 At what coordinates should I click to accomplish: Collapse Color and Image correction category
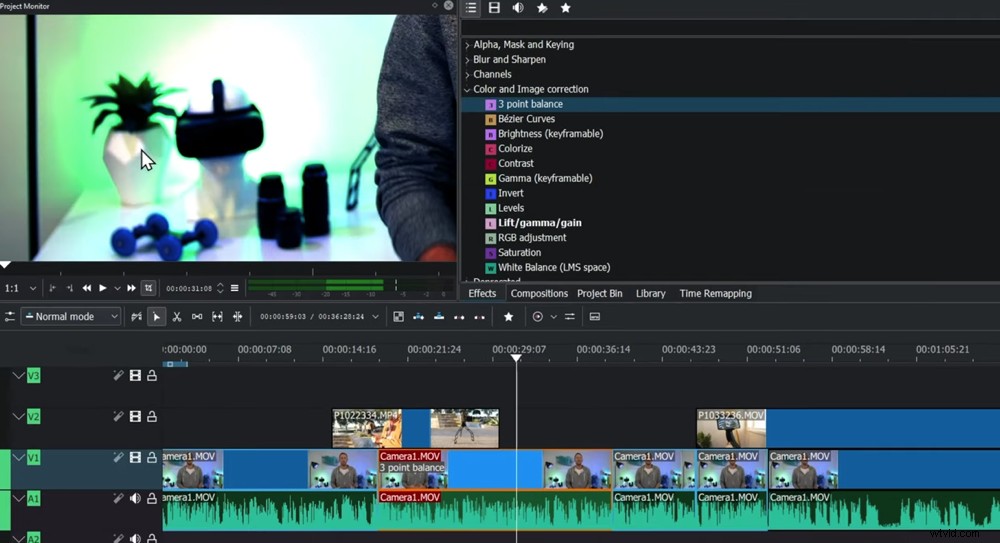[467, 89]
